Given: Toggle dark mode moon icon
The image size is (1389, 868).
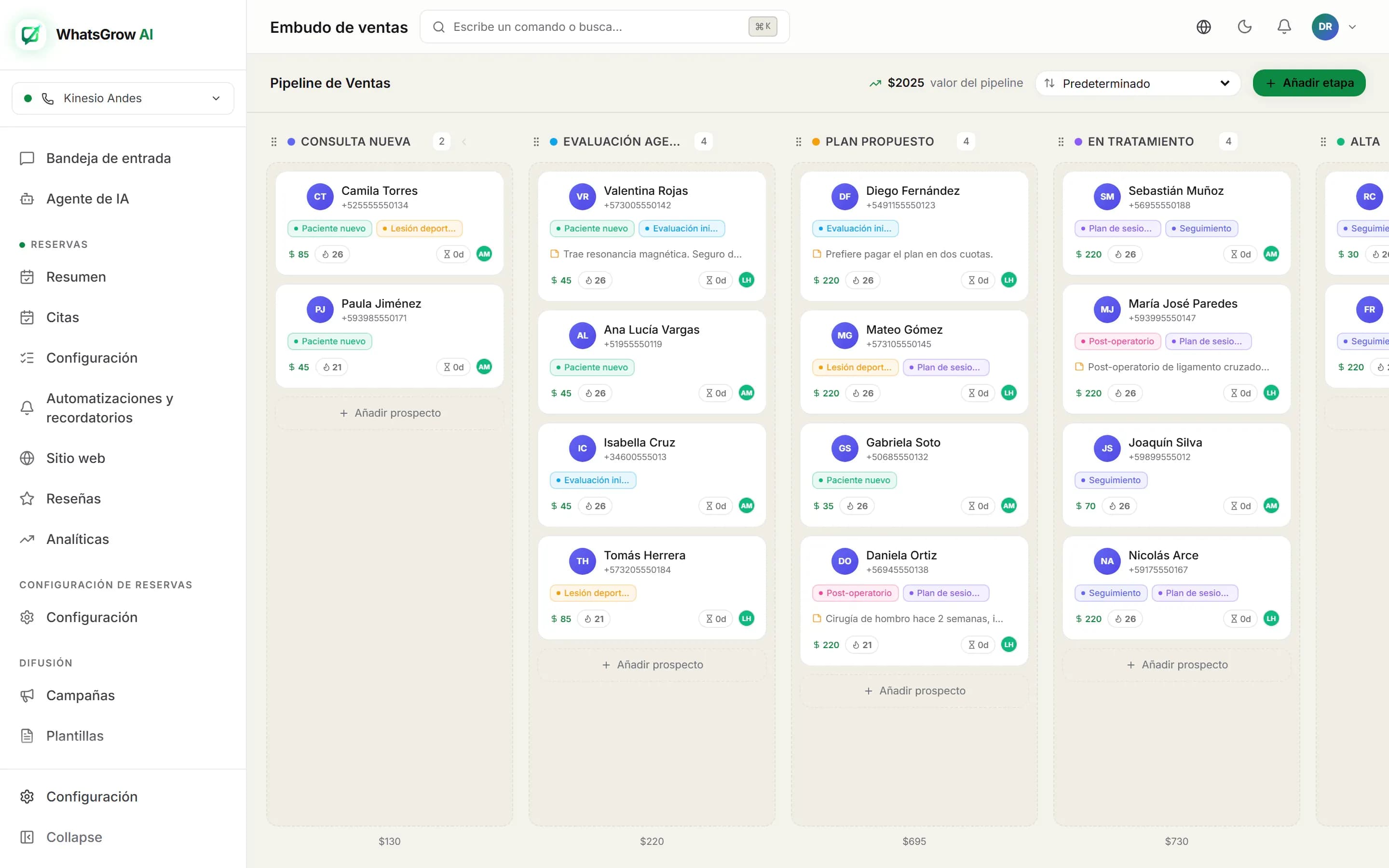Looking at the screenshot, I should tap(1244, 27).
